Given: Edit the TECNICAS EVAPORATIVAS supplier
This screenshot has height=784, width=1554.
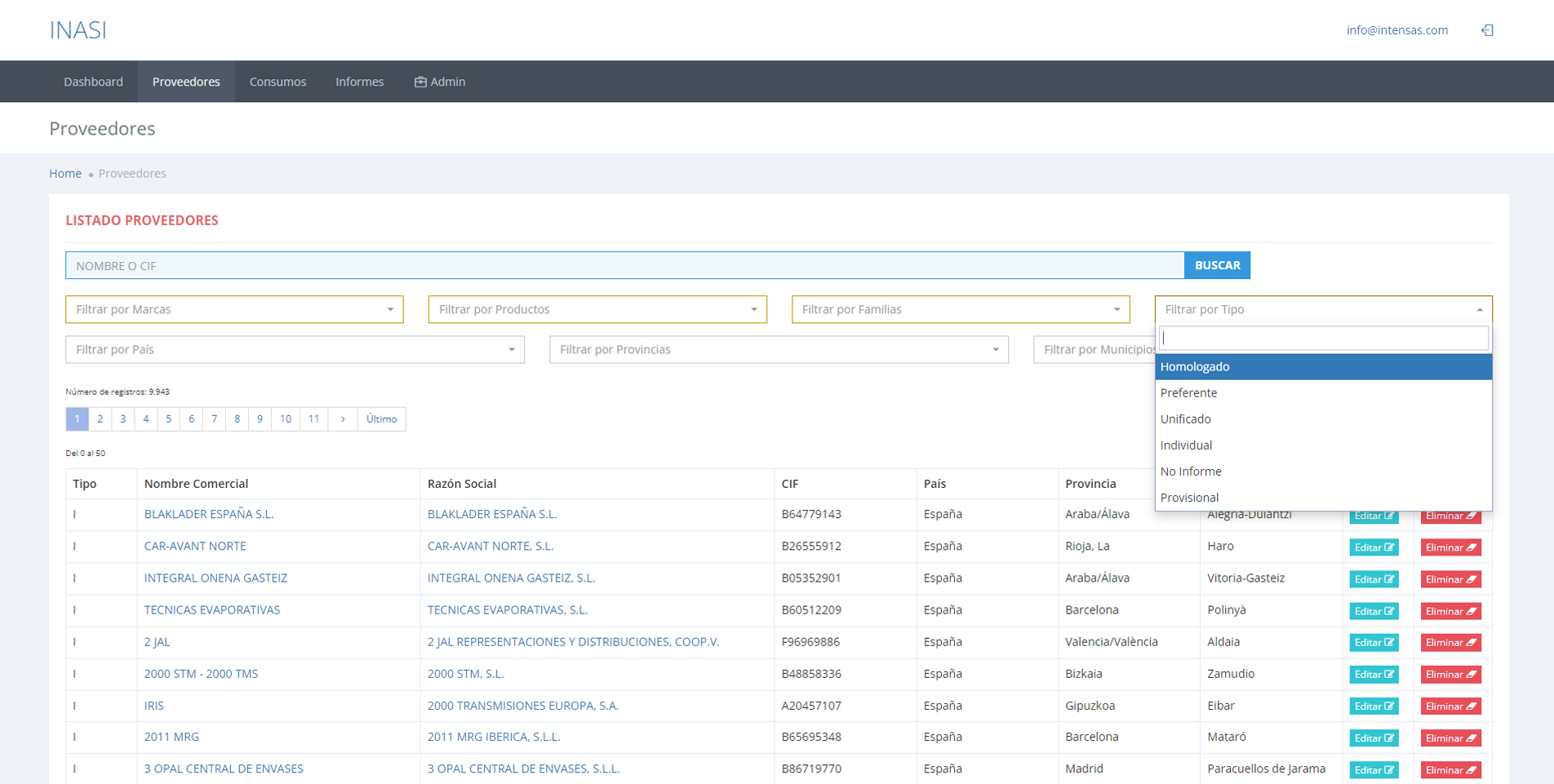Looking at the screenshot, I should 1374,611.
